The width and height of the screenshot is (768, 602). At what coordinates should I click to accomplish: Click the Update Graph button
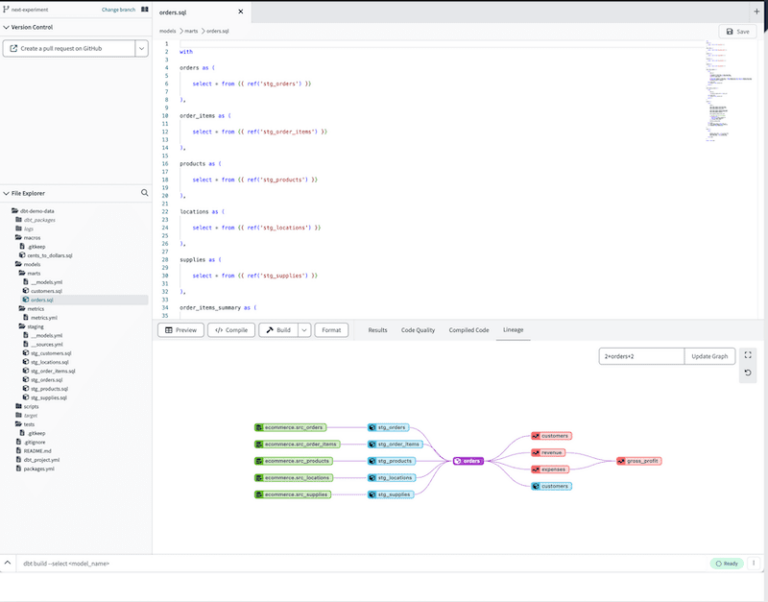coord(709,356)
